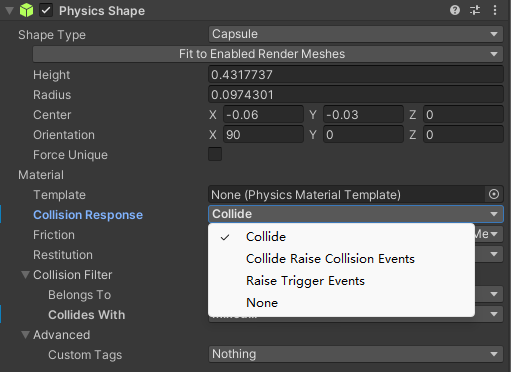
Task: Collapse the Physics Shape component foldout
Action: 9,11
